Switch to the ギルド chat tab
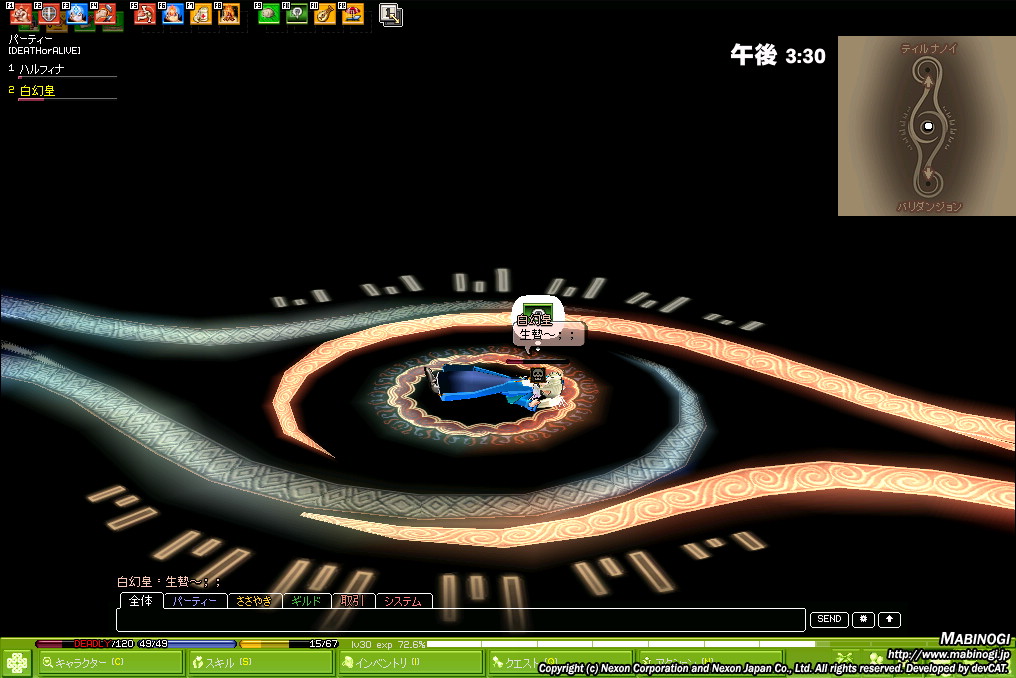The image size is (1016, 678). (306, 602)
